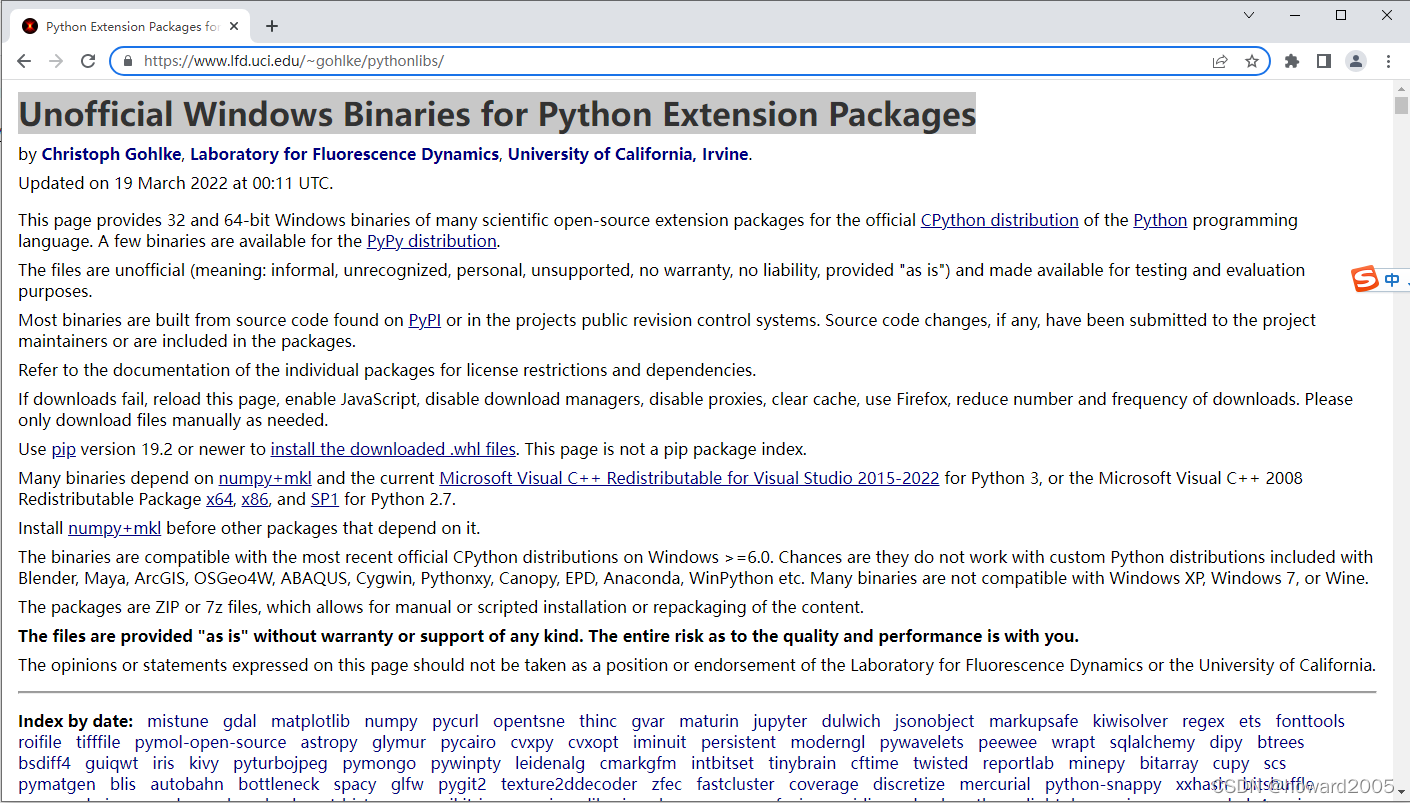Jump to astropy in the index
The height and width of the screenshot is (803, 1410).
[x=329, y=742]
